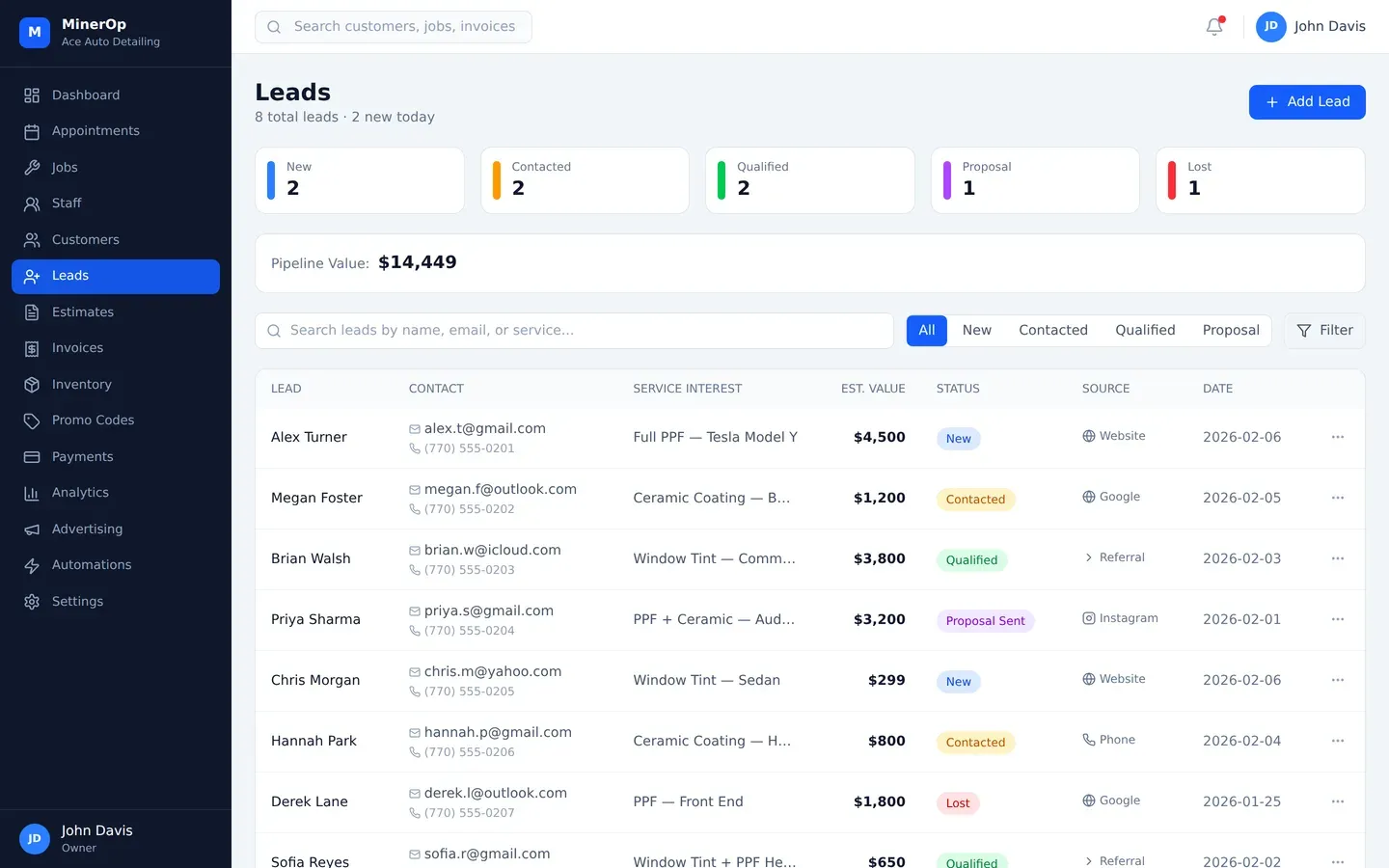Click the leads search input field
Viewport: 1389px width, 868px height.
(574, 331)
